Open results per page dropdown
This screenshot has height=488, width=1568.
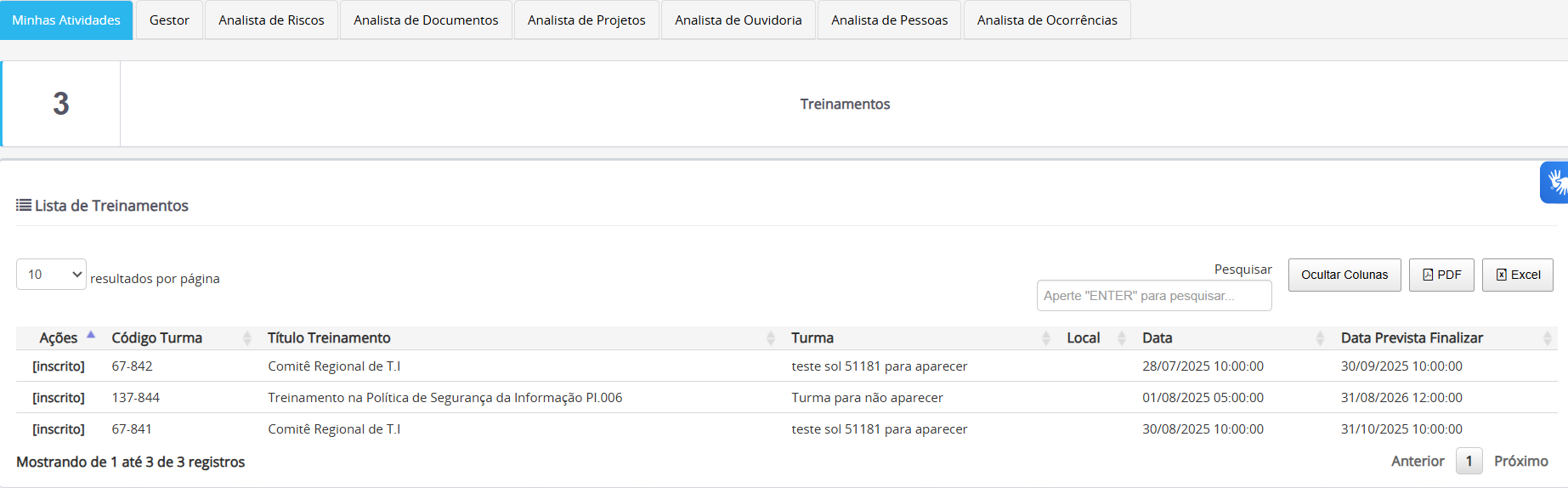pyautogui.click(x=51, y=275)
